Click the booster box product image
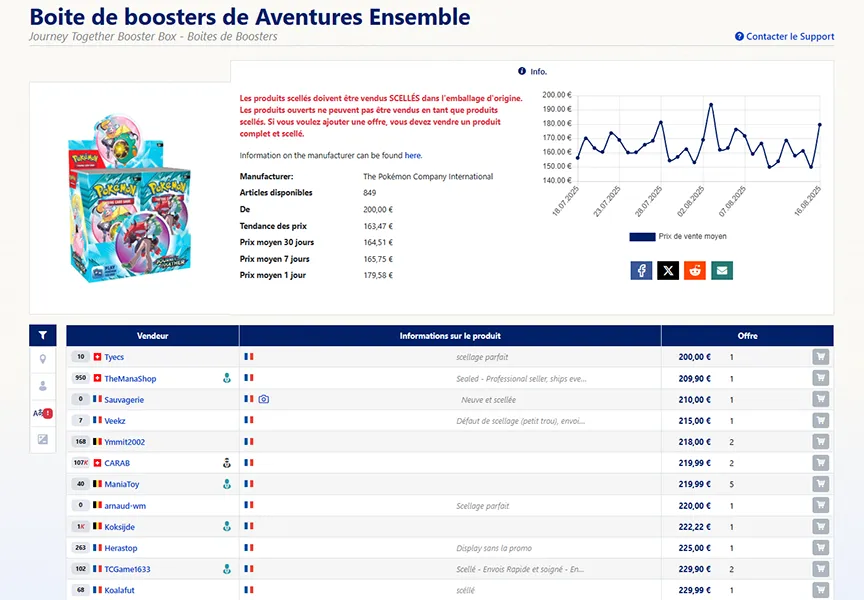This screenshot has width=864, height=600. (x=130, y=198)
